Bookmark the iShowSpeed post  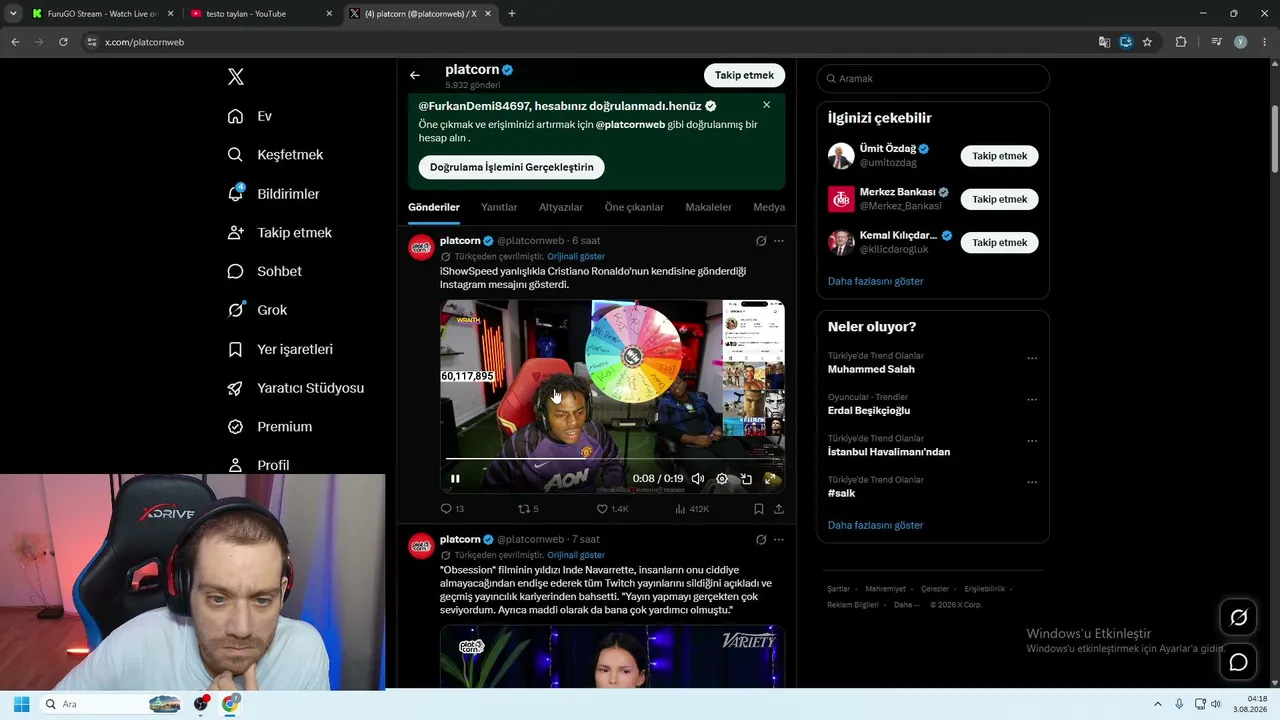pyautogui.click(x=759, y=509)
